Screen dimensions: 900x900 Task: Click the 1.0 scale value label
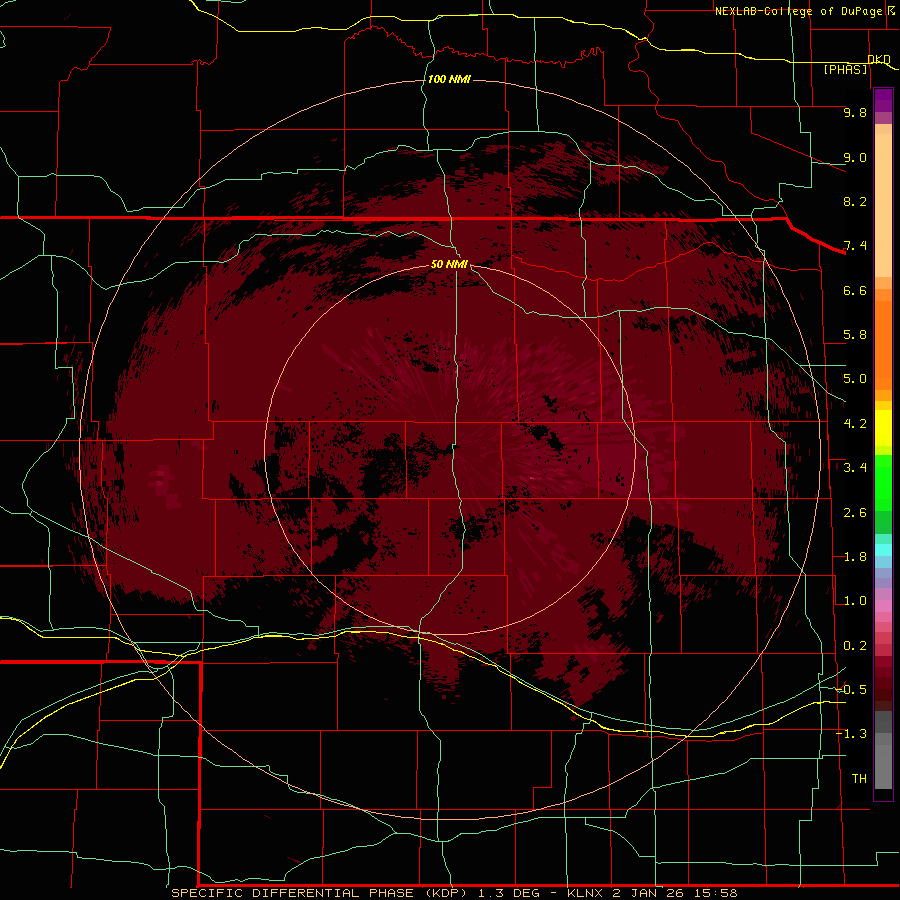tap(855, 601)
